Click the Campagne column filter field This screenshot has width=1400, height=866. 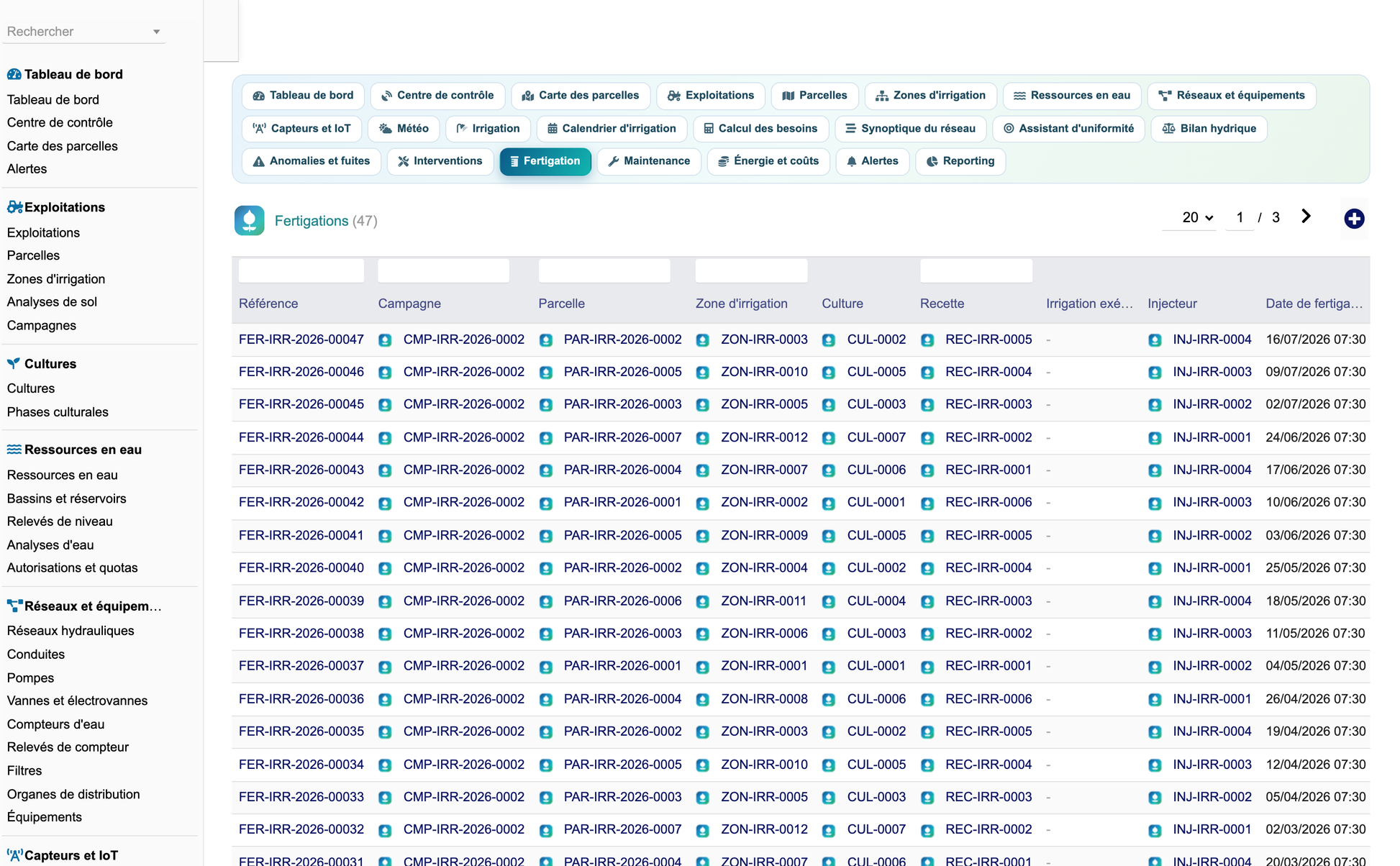[x=443, y=270]
